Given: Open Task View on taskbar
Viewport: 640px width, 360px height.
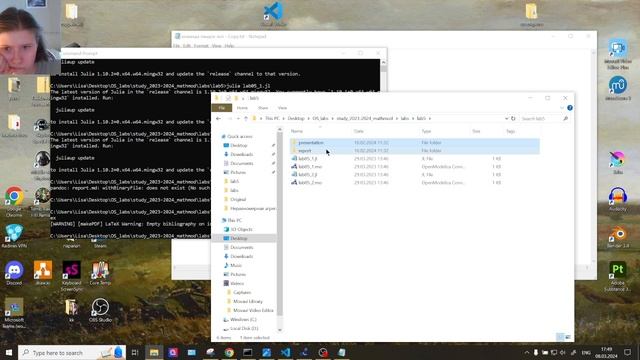Looking at the screenshot, I should [x=135, y=352].
